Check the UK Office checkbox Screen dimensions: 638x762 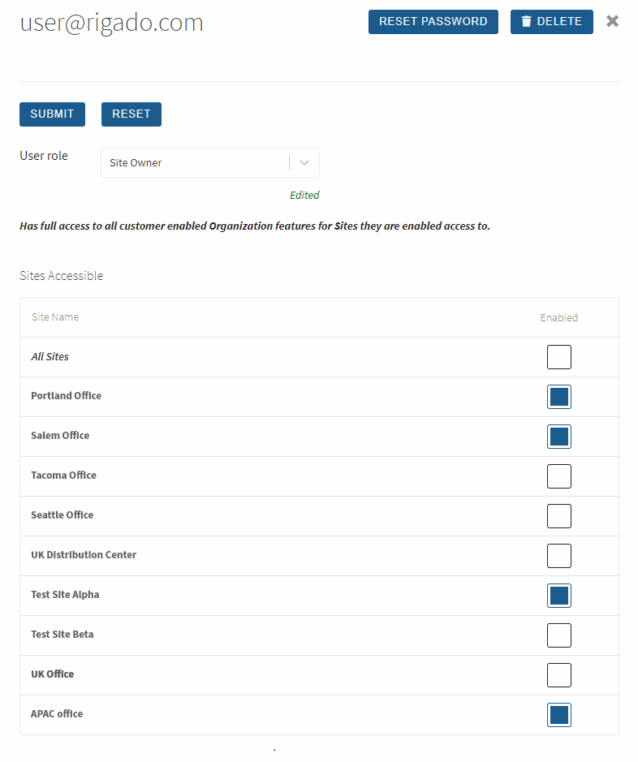(559, 675)
